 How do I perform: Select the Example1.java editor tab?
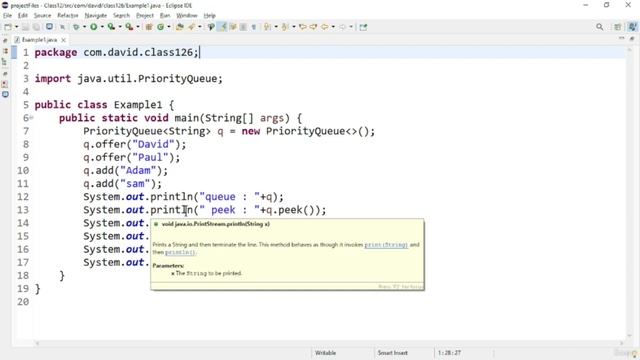pyautogui.click(x=39, y=40)
